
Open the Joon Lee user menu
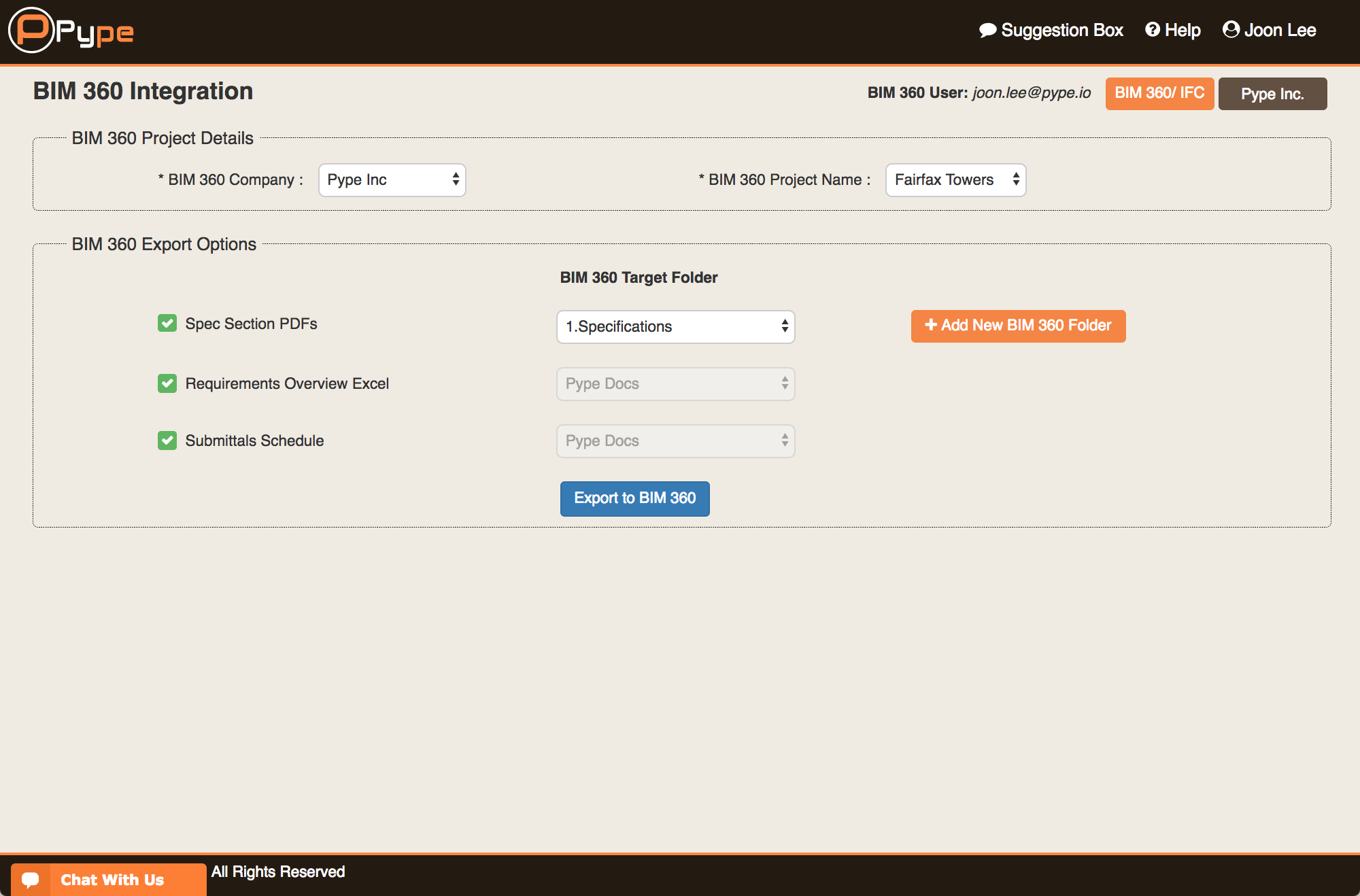[1279, 31]
